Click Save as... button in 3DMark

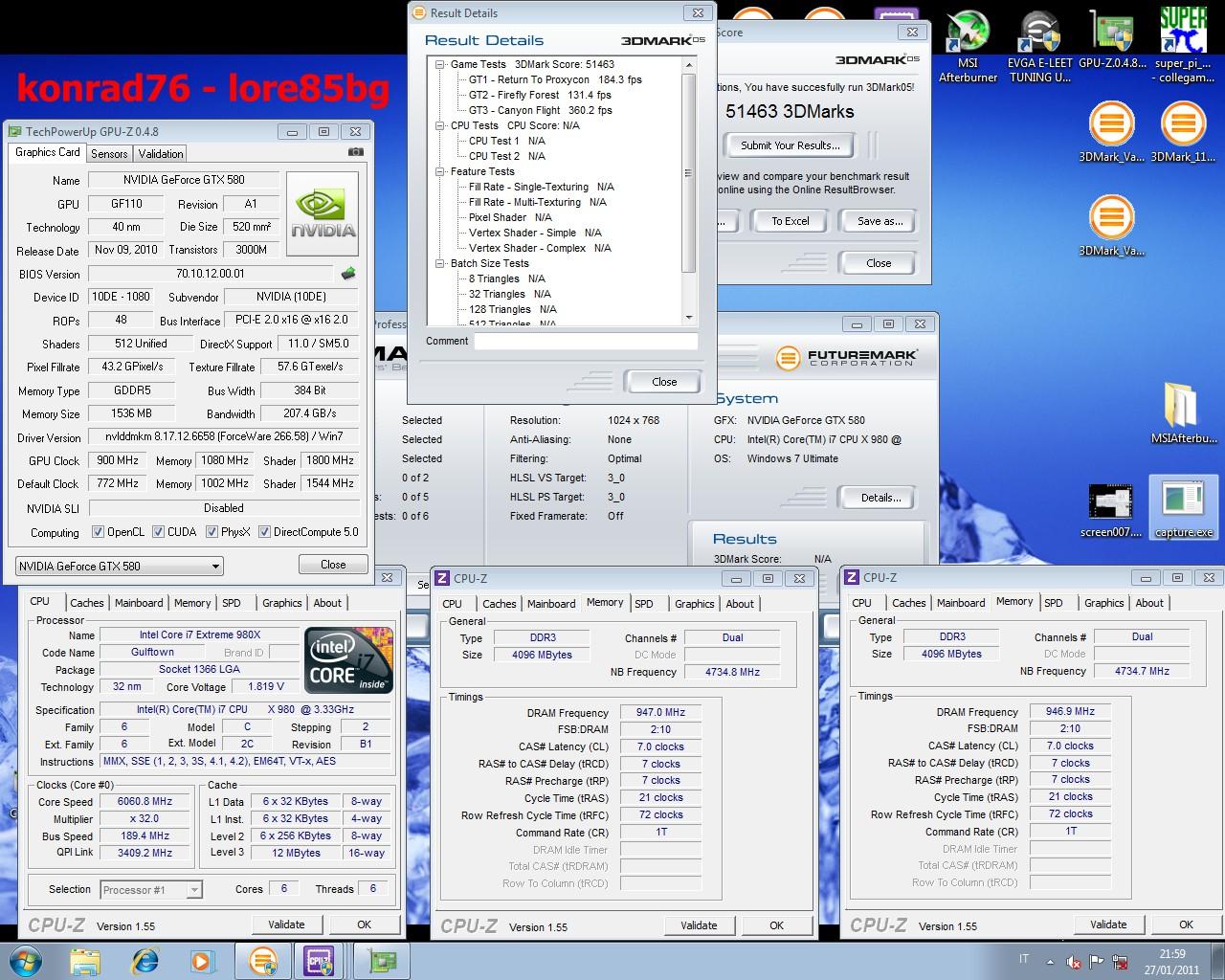coord(880,221)
